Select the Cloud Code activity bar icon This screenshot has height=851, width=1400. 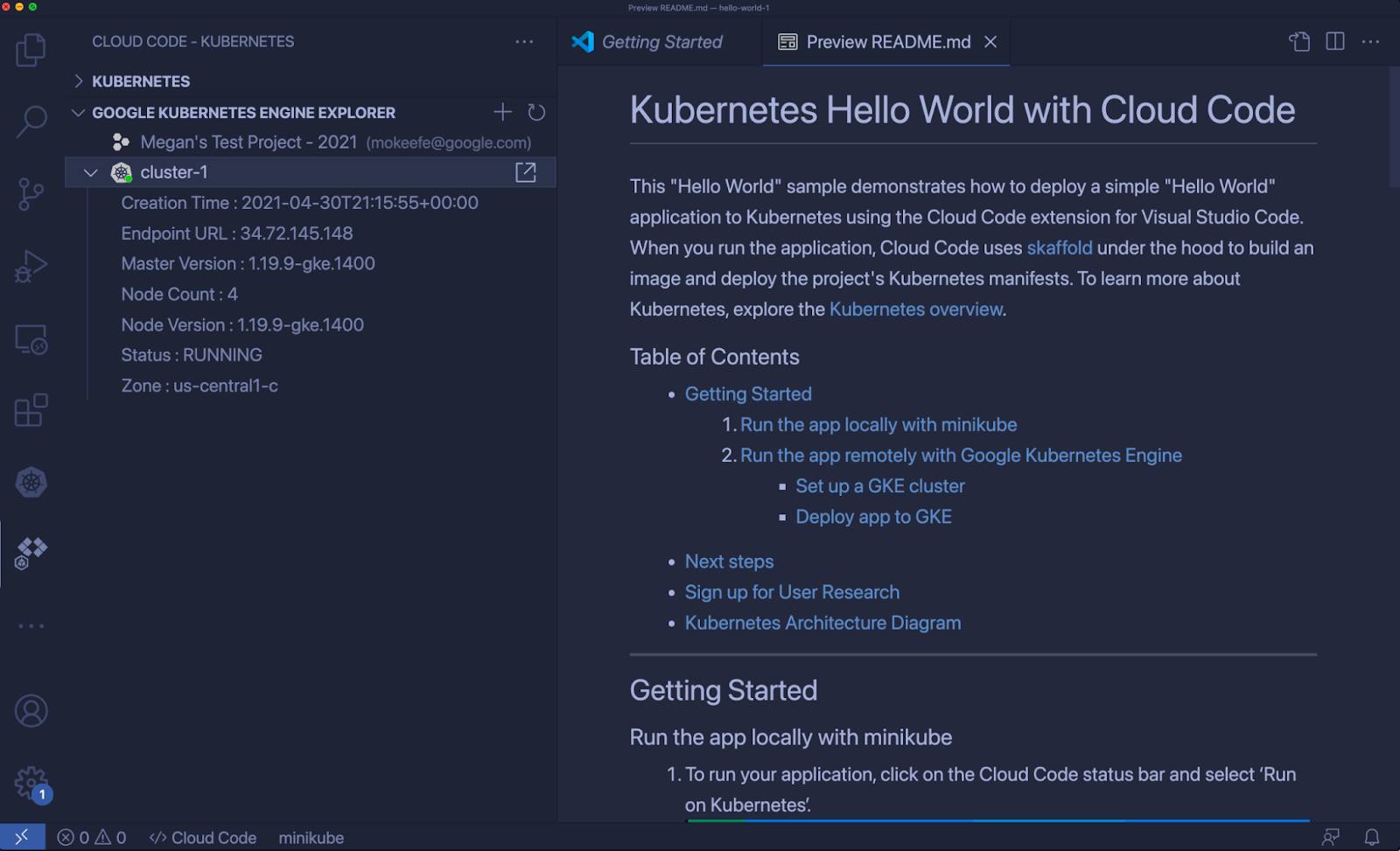click(31, 551)
